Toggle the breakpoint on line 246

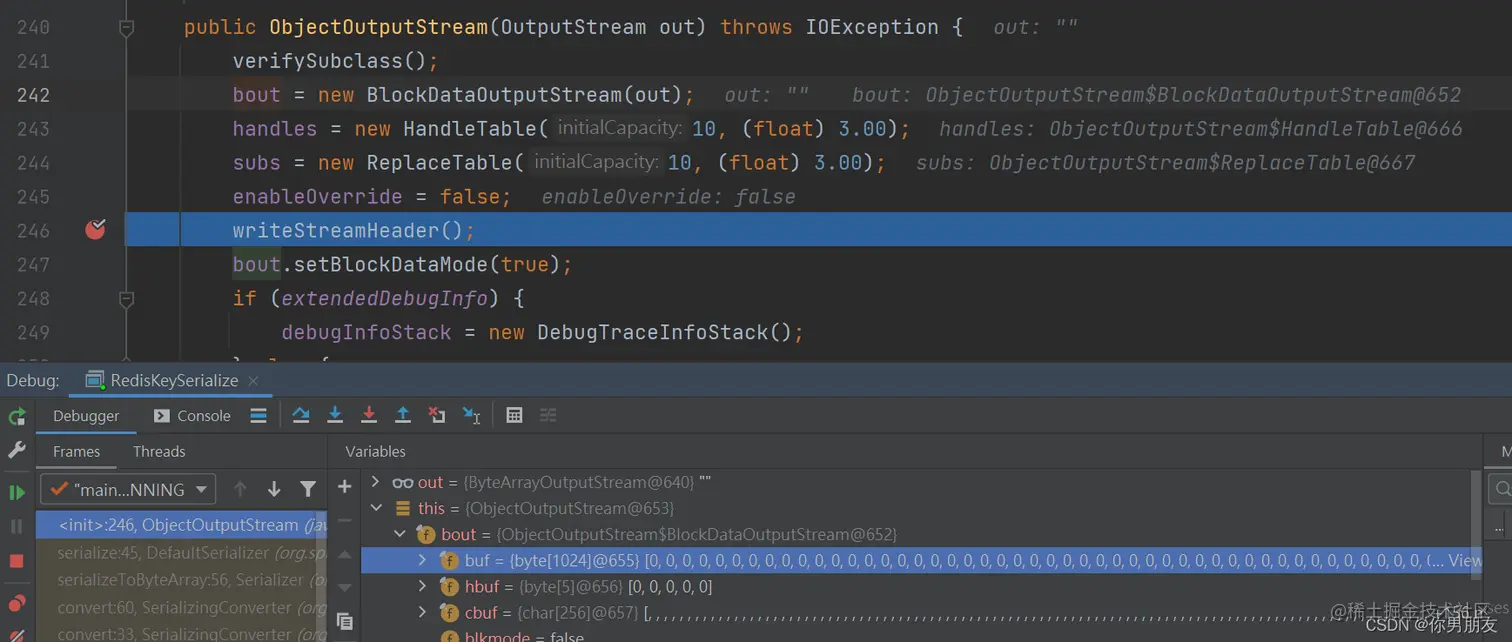(x=95, y=230)
